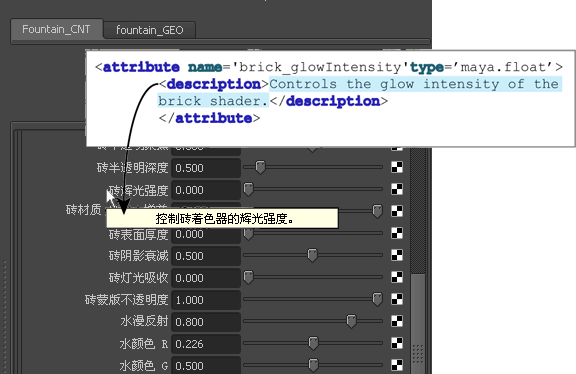Open checker map button for 水漫反射 row
This screenshot has width=576, height=374.
397,321
